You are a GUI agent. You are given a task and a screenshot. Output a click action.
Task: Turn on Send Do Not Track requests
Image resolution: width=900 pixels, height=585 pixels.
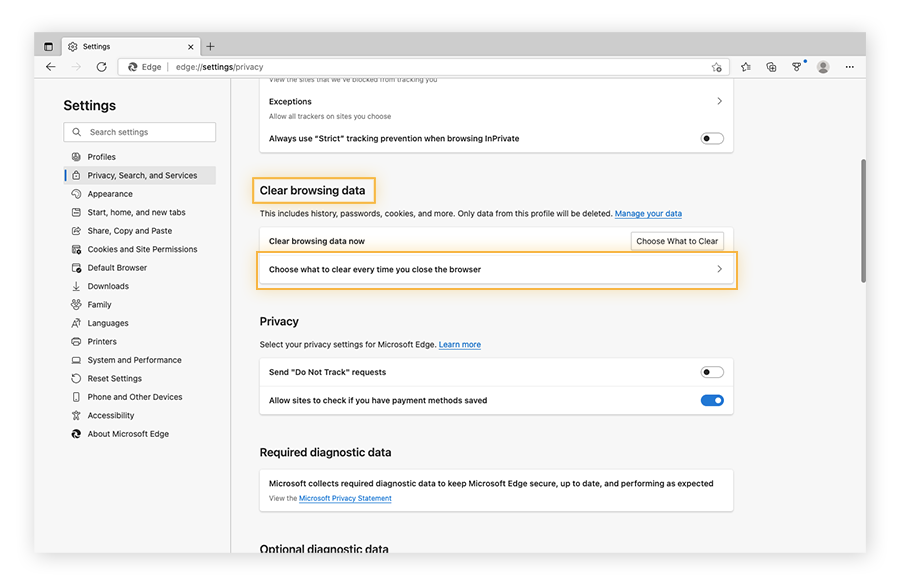click(x=711, y=372)
